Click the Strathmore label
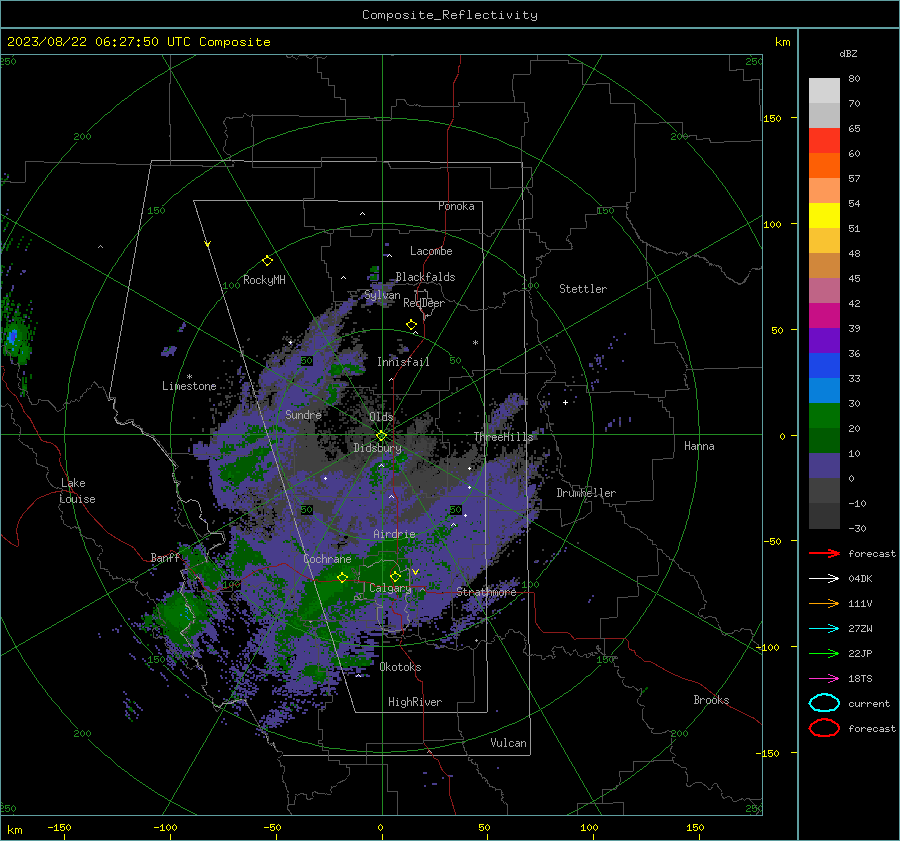The height and width of the screenshot is (841, 900). point(486,592)
